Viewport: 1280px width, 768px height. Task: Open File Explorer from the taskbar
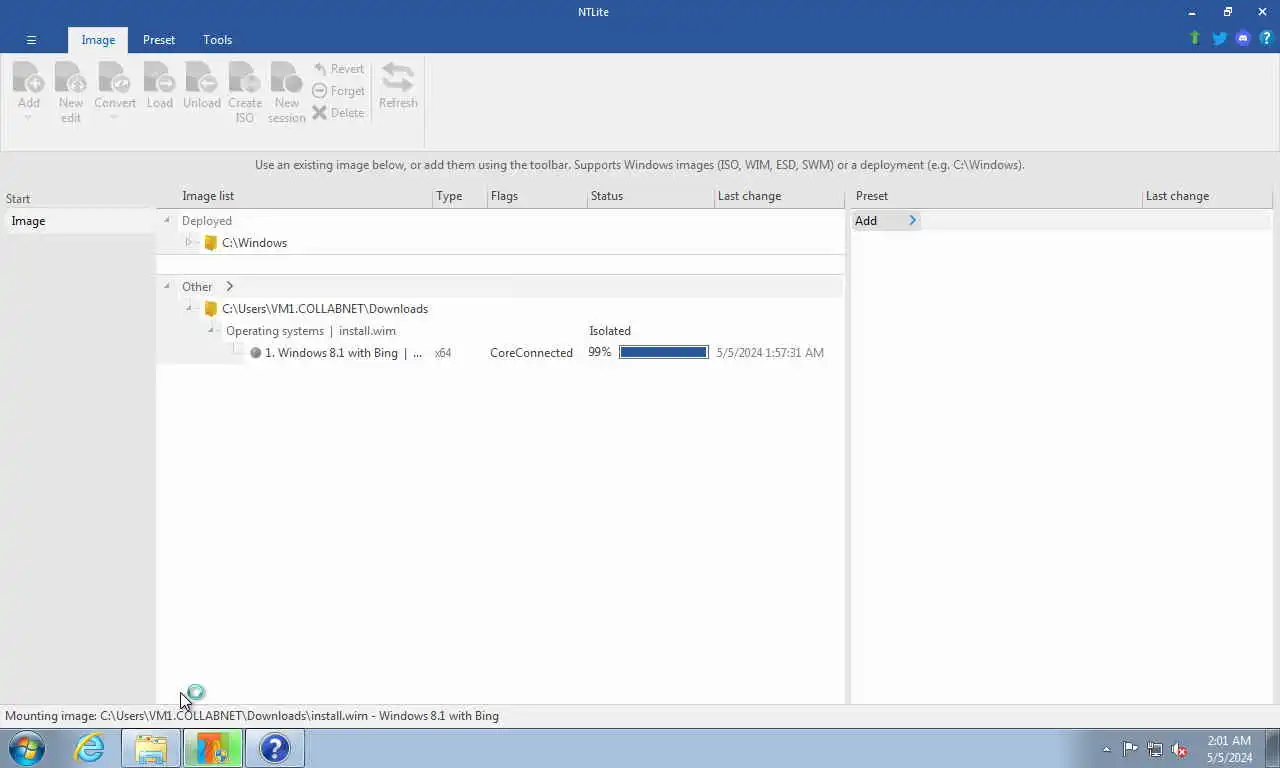pyautogui.click(x=151, y=748)
